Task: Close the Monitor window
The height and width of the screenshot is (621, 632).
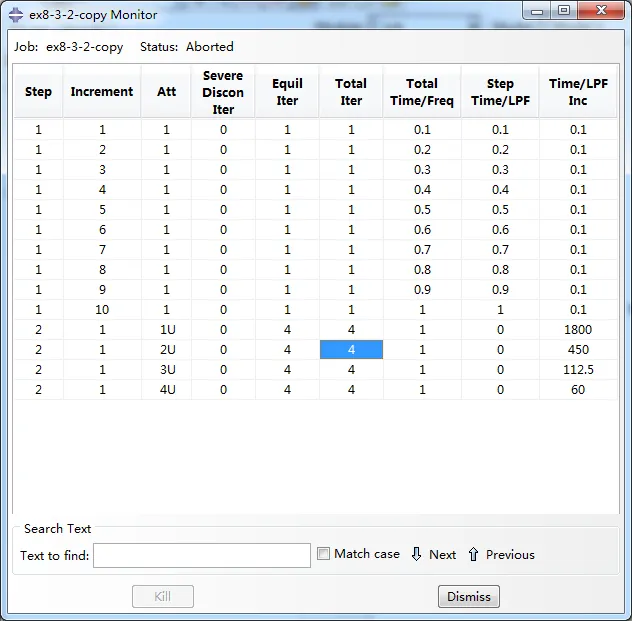Action: [601, 10]
